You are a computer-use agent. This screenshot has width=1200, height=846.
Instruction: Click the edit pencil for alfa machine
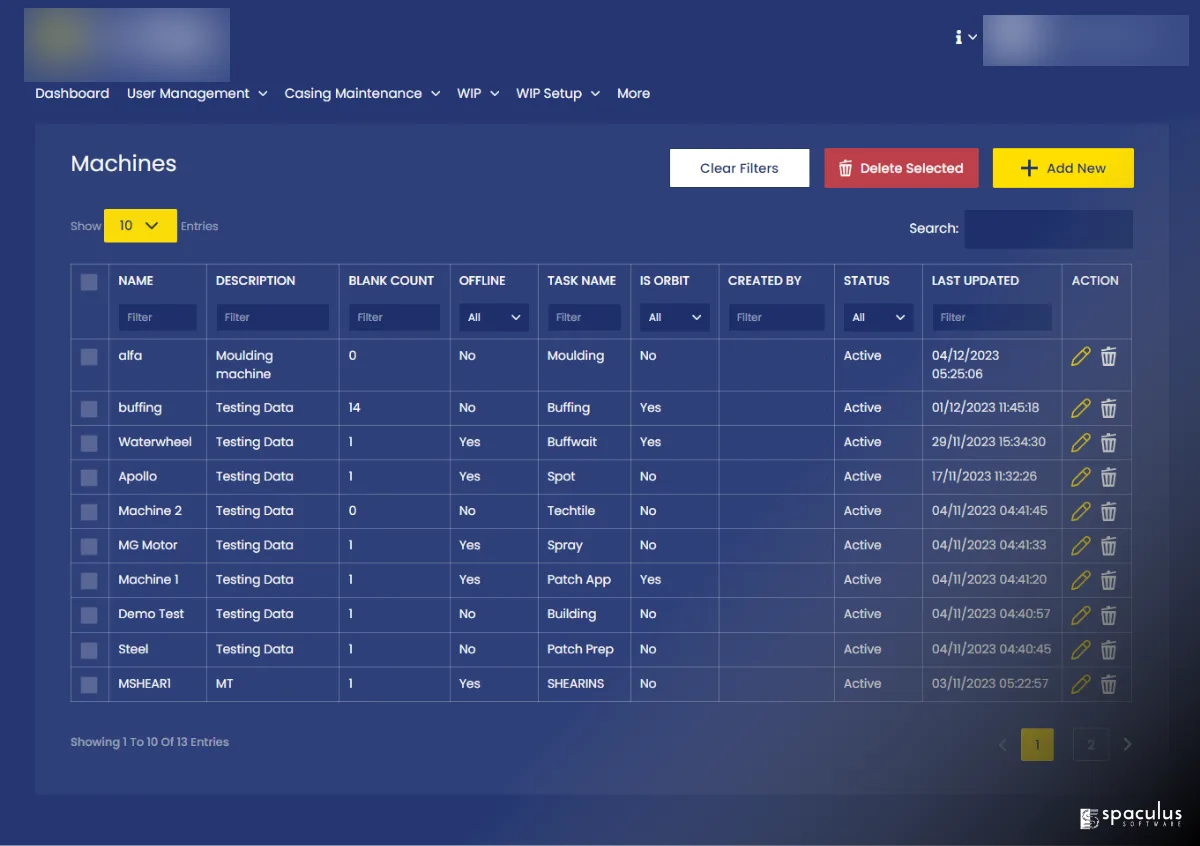click(x=1080, y=357)
